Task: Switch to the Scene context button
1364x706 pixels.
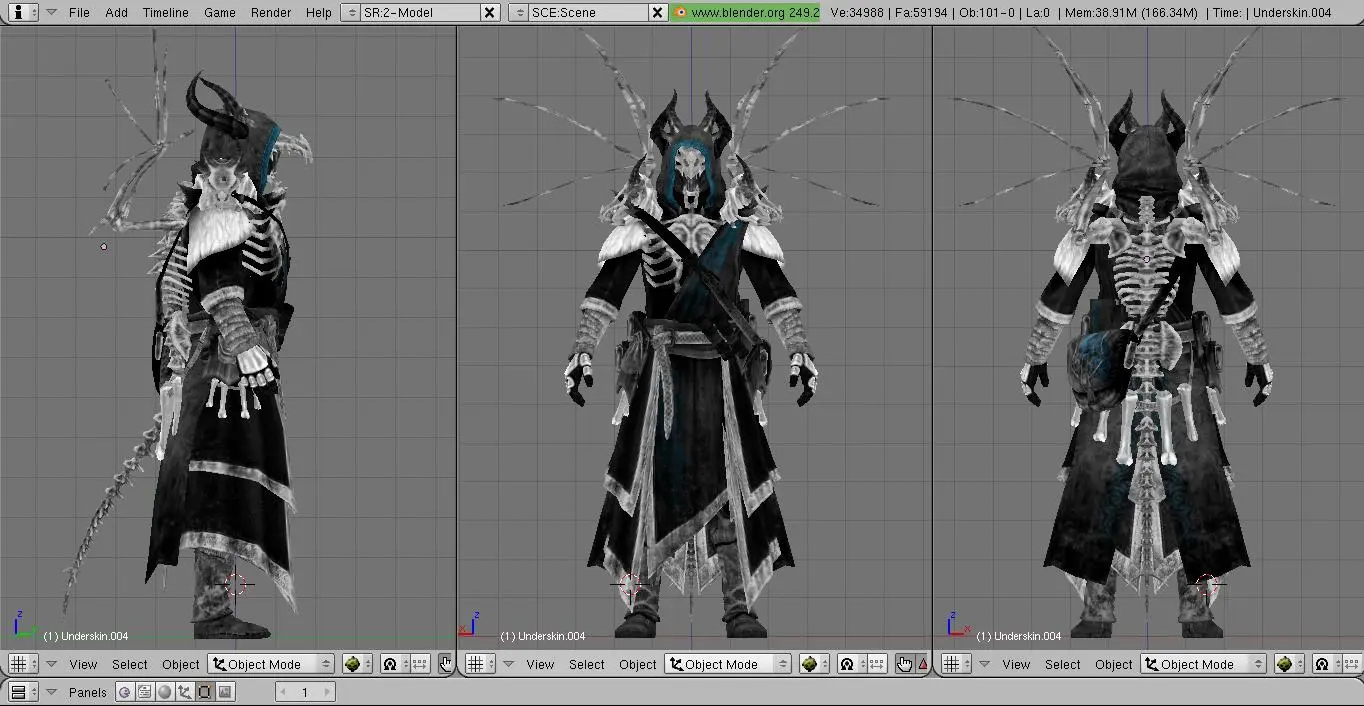Action: pos(225,692)
